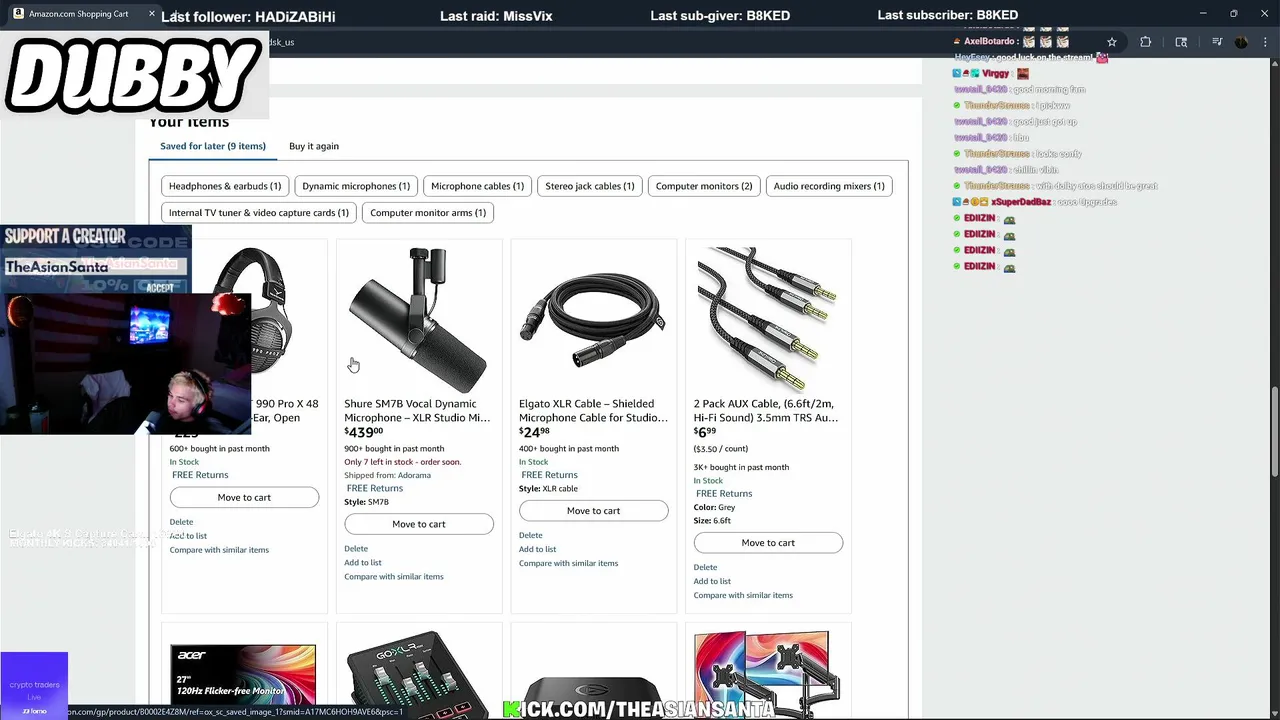This screenshot has width=1280, height=720.
Task: Filter by Microphone cables (1)
Action: [x=477, y=186]
